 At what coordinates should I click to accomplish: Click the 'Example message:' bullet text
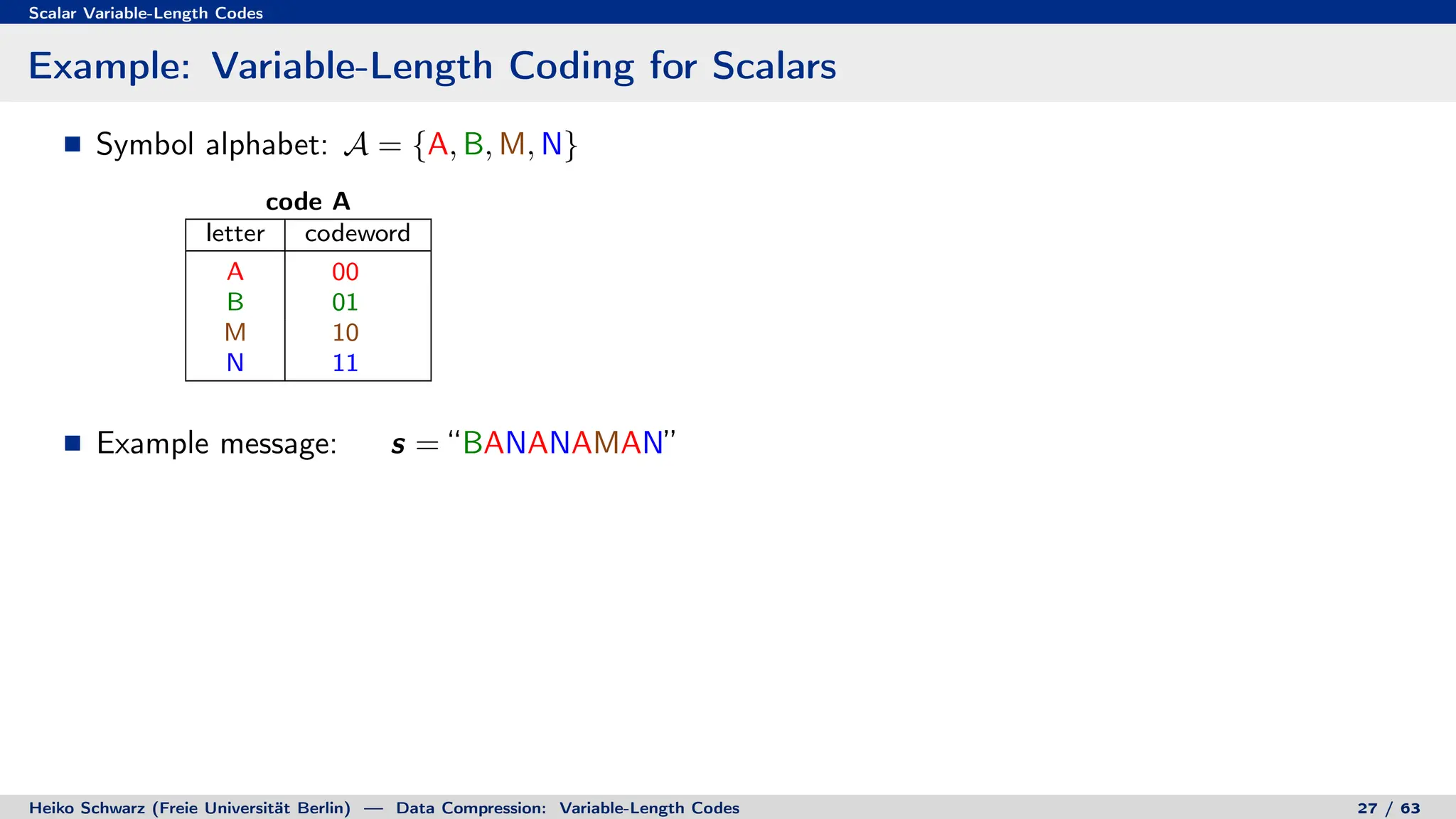tap(217, 444)
